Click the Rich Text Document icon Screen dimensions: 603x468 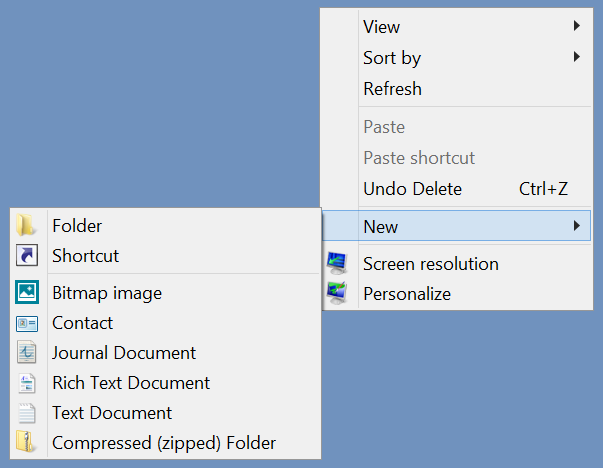pos(27,383)
